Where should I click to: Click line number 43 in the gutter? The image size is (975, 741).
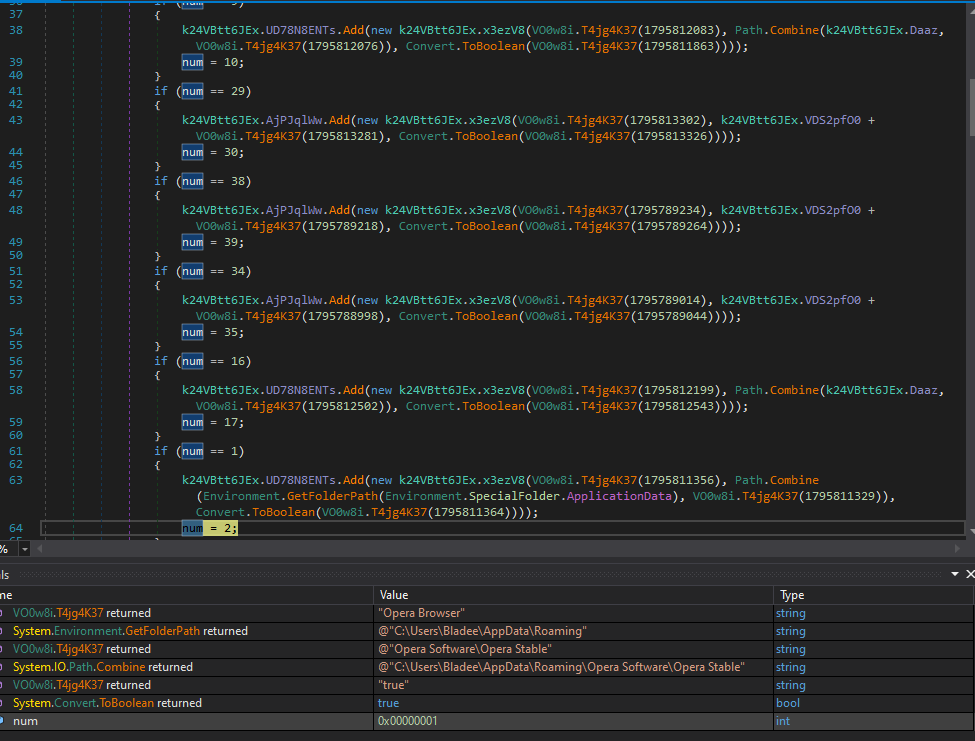[x=15, y=120]
